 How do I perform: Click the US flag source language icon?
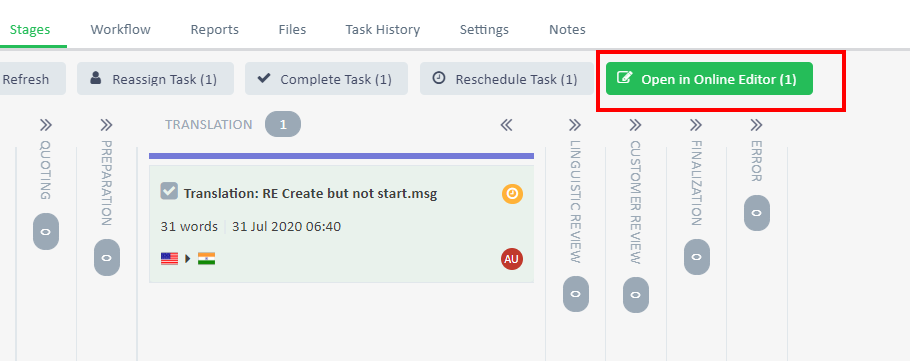coord(169,258)
